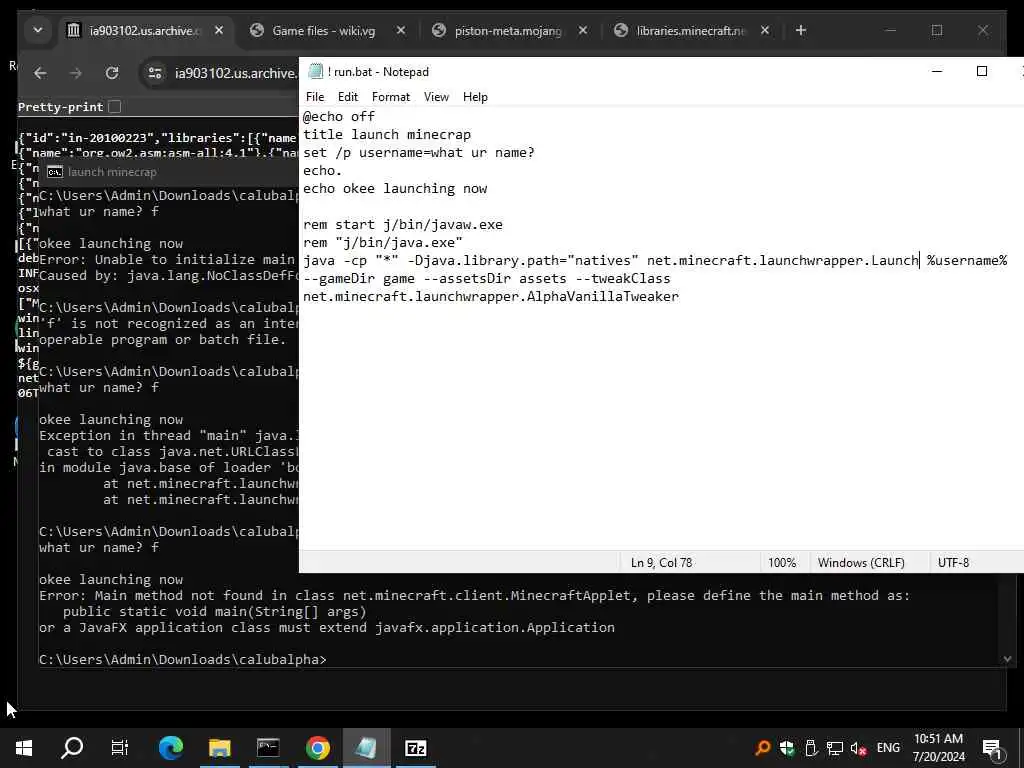This screenshot has height=768, width=1024.
Task: Click the safely remove hardware tray icon
Action: coord(810,748)
